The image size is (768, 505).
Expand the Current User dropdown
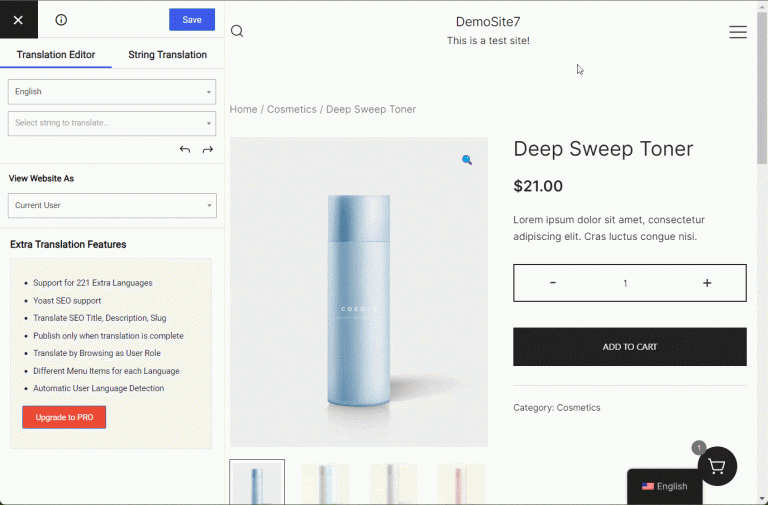pyautogui.click(x=112, y=206)
